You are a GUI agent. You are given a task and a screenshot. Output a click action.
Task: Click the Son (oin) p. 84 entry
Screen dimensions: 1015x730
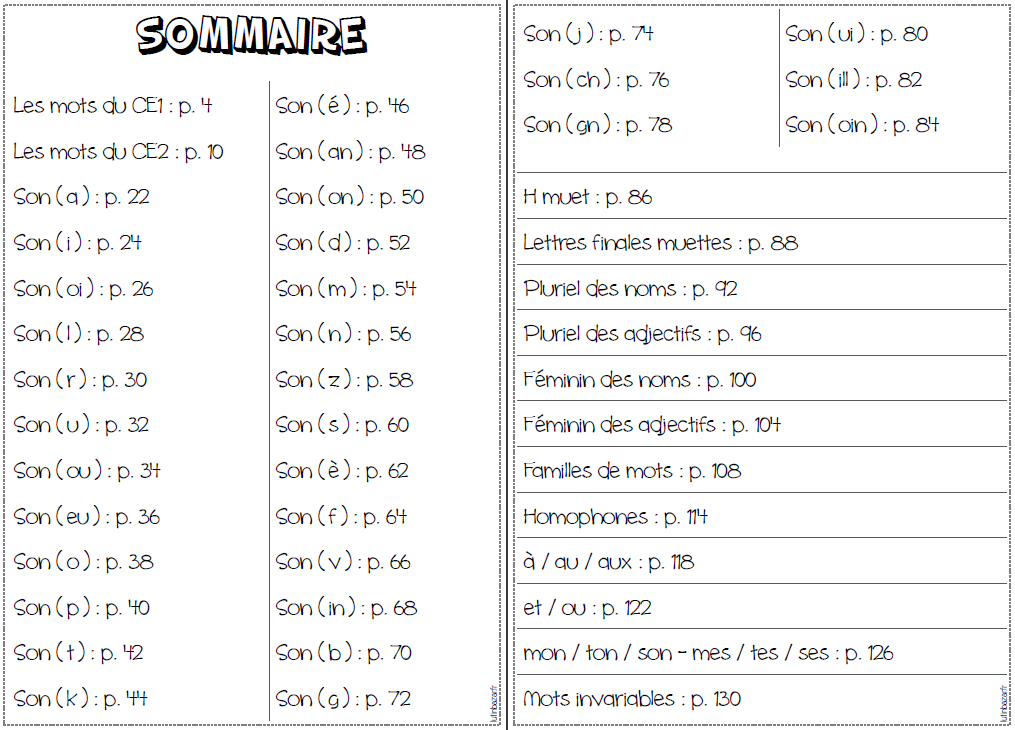coord(862,124)
